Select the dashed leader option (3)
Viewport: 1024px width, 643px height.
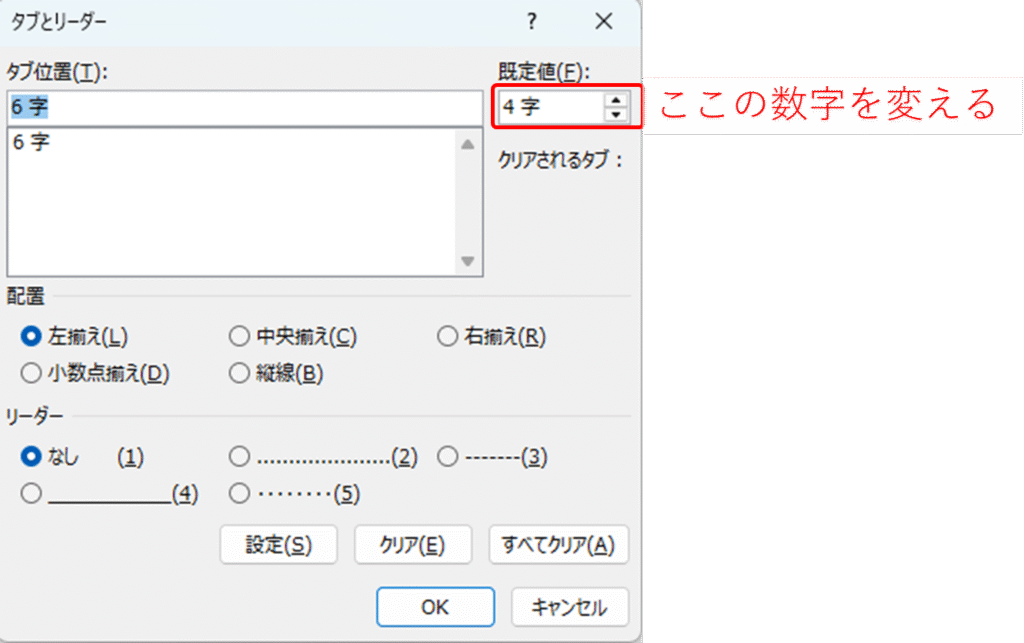coord(447,457)
